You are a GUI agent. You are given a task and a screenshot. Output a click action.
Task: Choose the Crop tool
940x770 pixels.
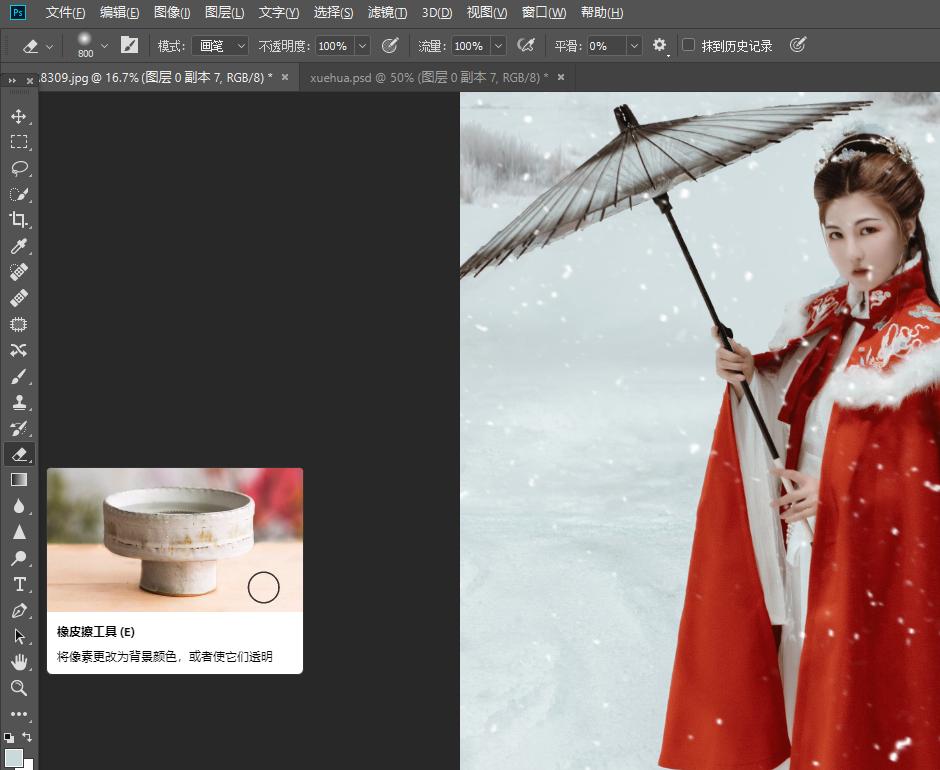pos(18,220)
